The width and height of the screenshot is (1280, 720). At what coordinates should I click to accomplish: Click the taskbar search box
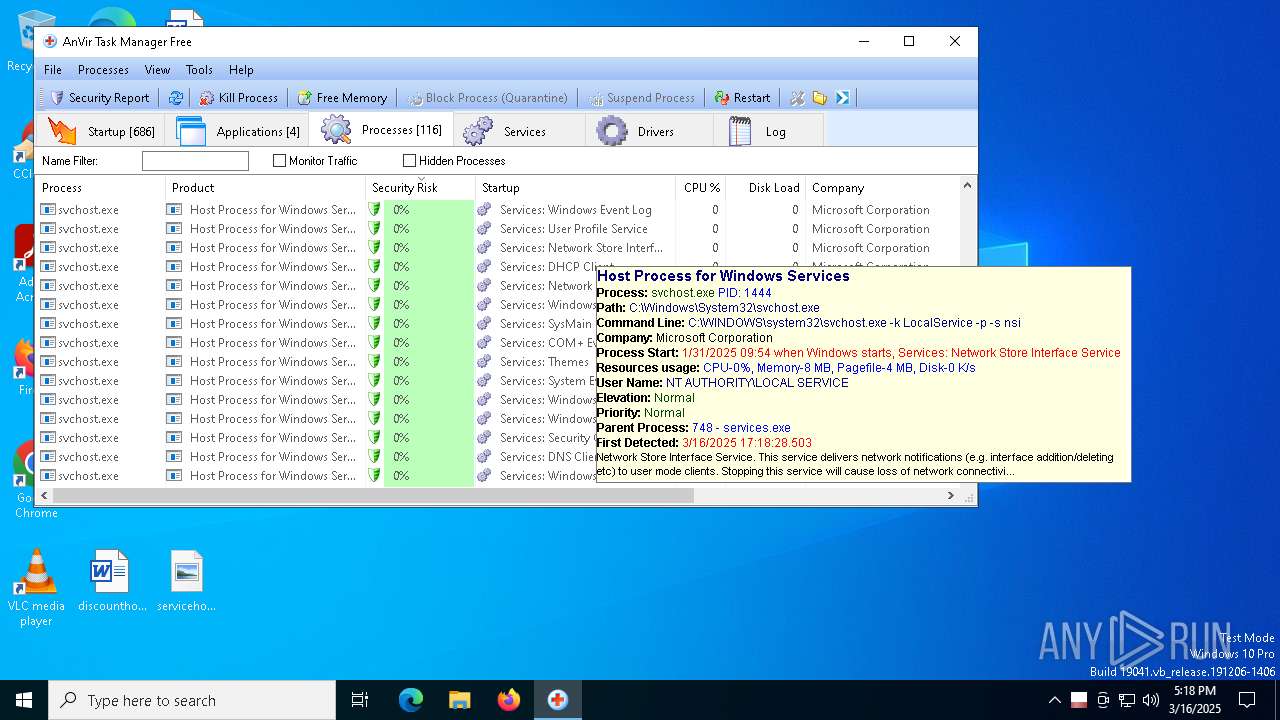click(192, 700)
